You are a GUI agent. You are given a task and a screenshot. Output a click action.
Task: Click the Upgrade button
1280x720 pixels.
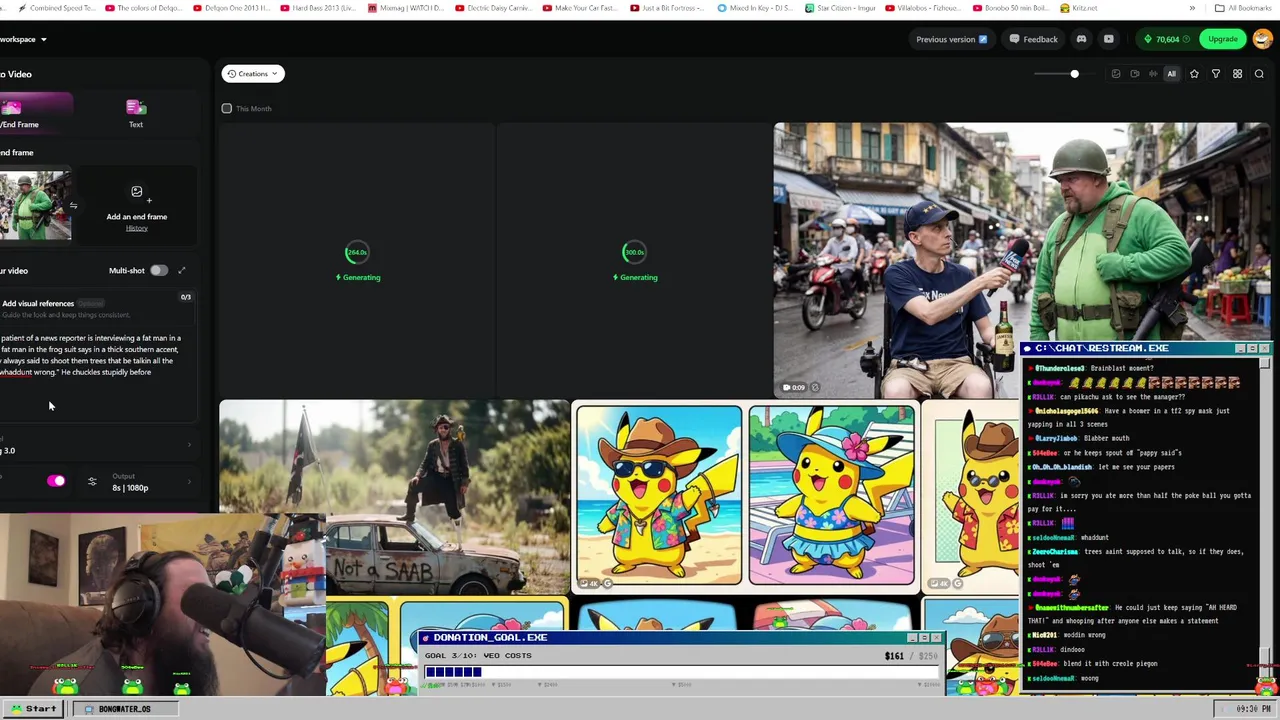click(x=1222, y=39)
